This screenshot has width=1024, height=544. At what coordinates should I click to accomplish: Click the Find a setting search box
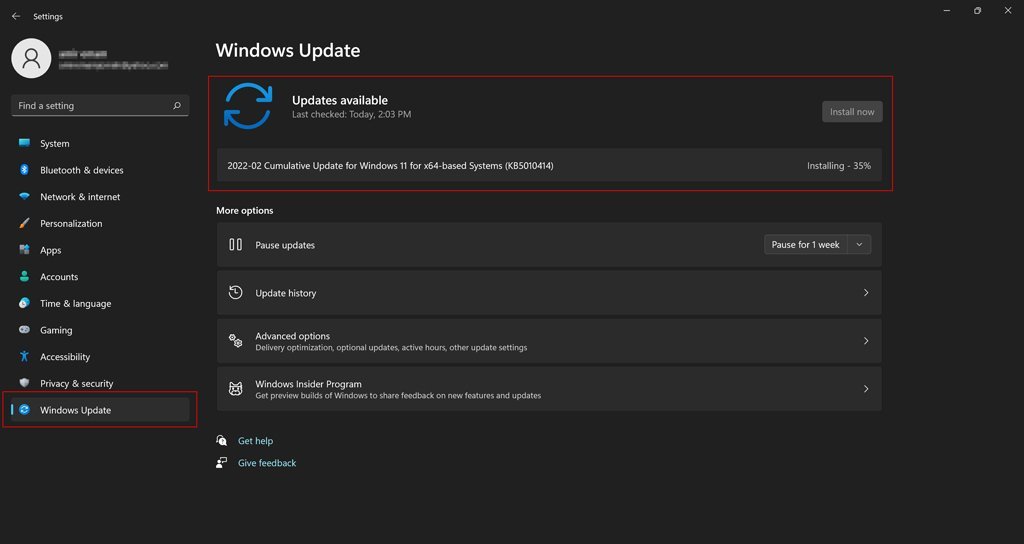100,105
